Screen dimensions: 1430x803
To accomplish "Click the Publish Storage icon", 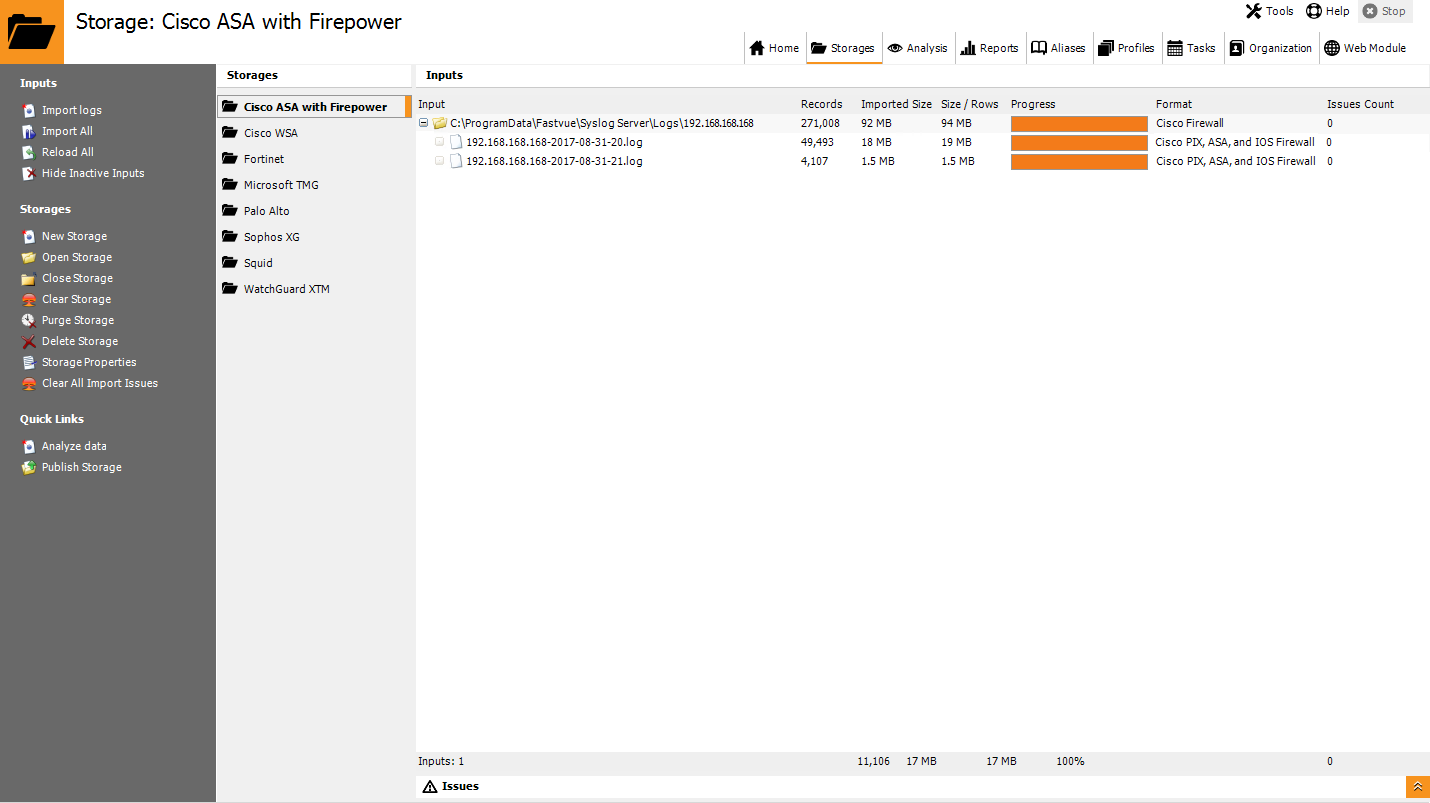I will 29,467.
